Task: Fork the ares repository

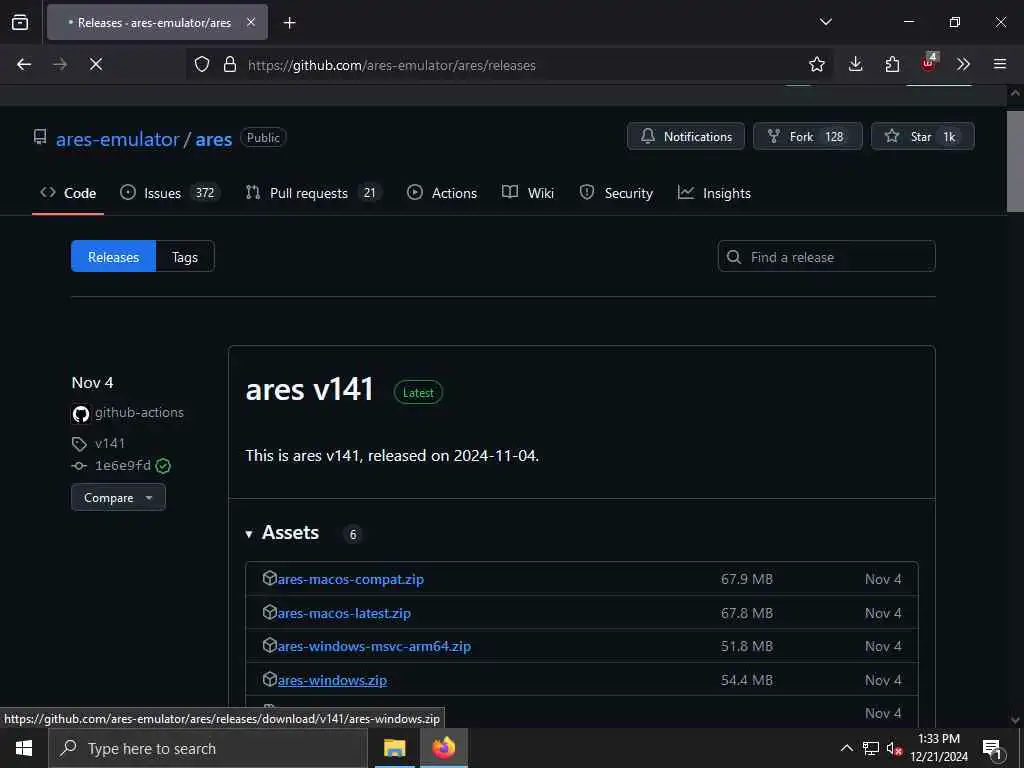Action: 808,136
